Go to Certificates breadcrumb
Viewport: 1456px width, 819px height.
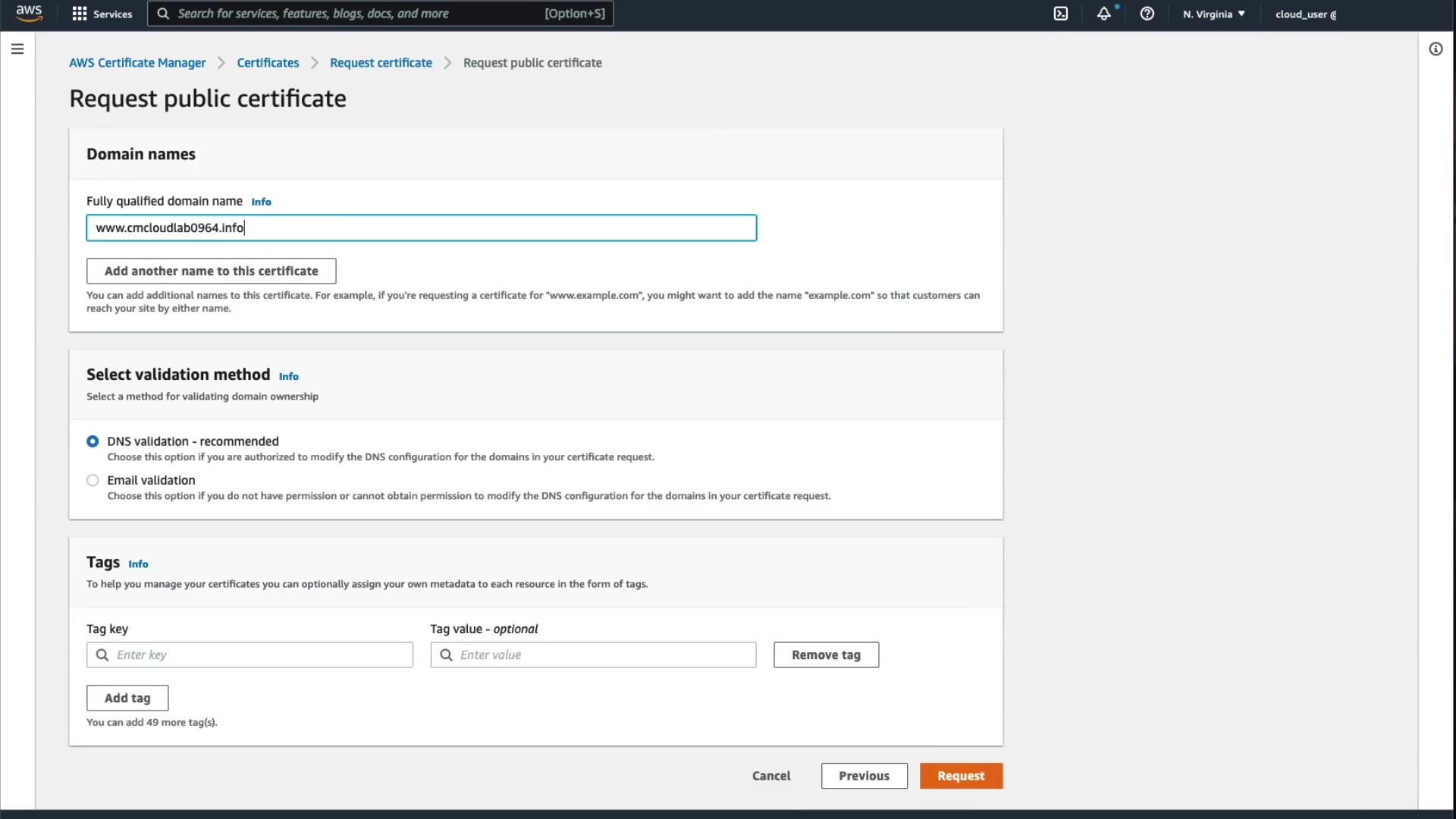point(268,63)
